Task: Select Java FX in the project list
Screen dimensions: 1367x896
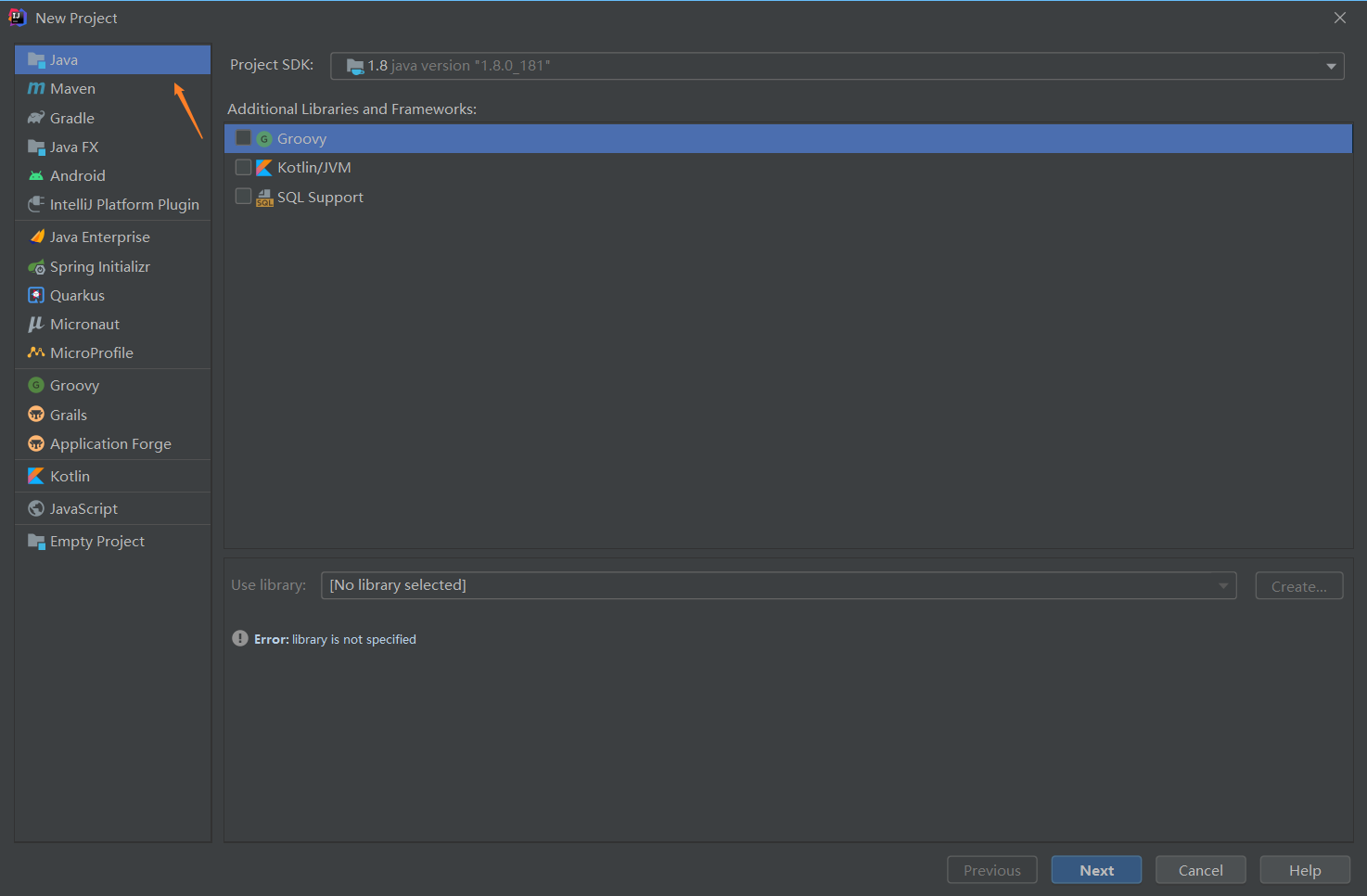Action: (113, 147)
